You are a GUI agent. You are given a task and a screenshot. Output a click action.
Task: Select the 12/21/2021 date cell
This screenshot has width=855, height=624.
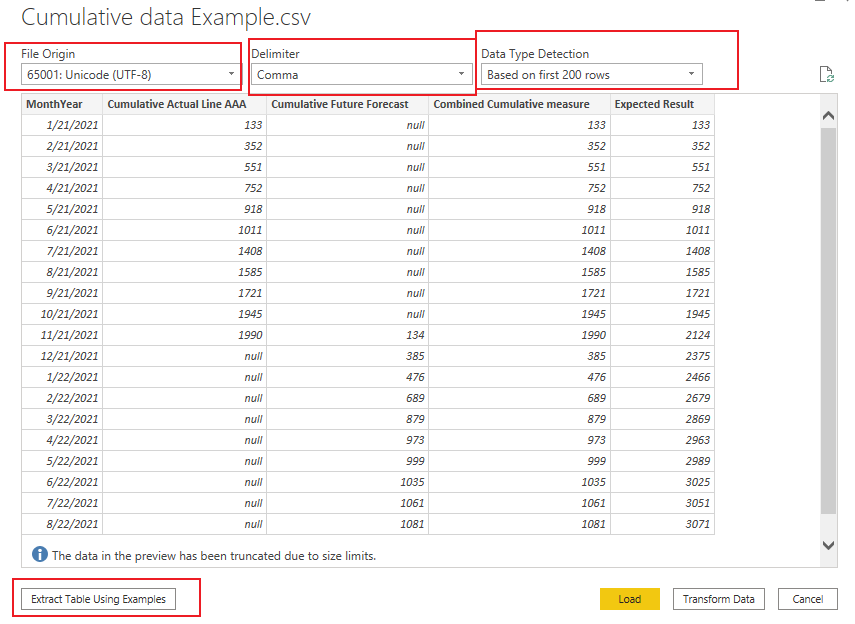pos(62,356)
